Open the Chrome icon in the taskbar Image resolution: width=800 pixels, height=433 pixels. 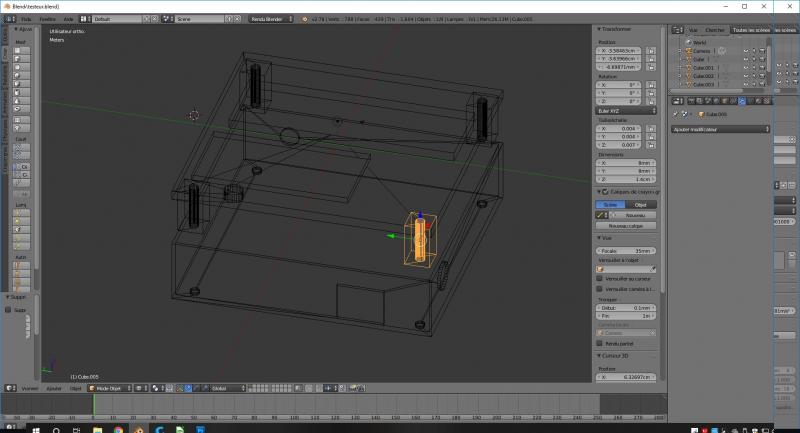pyautogui.click(x=118, y=428)
